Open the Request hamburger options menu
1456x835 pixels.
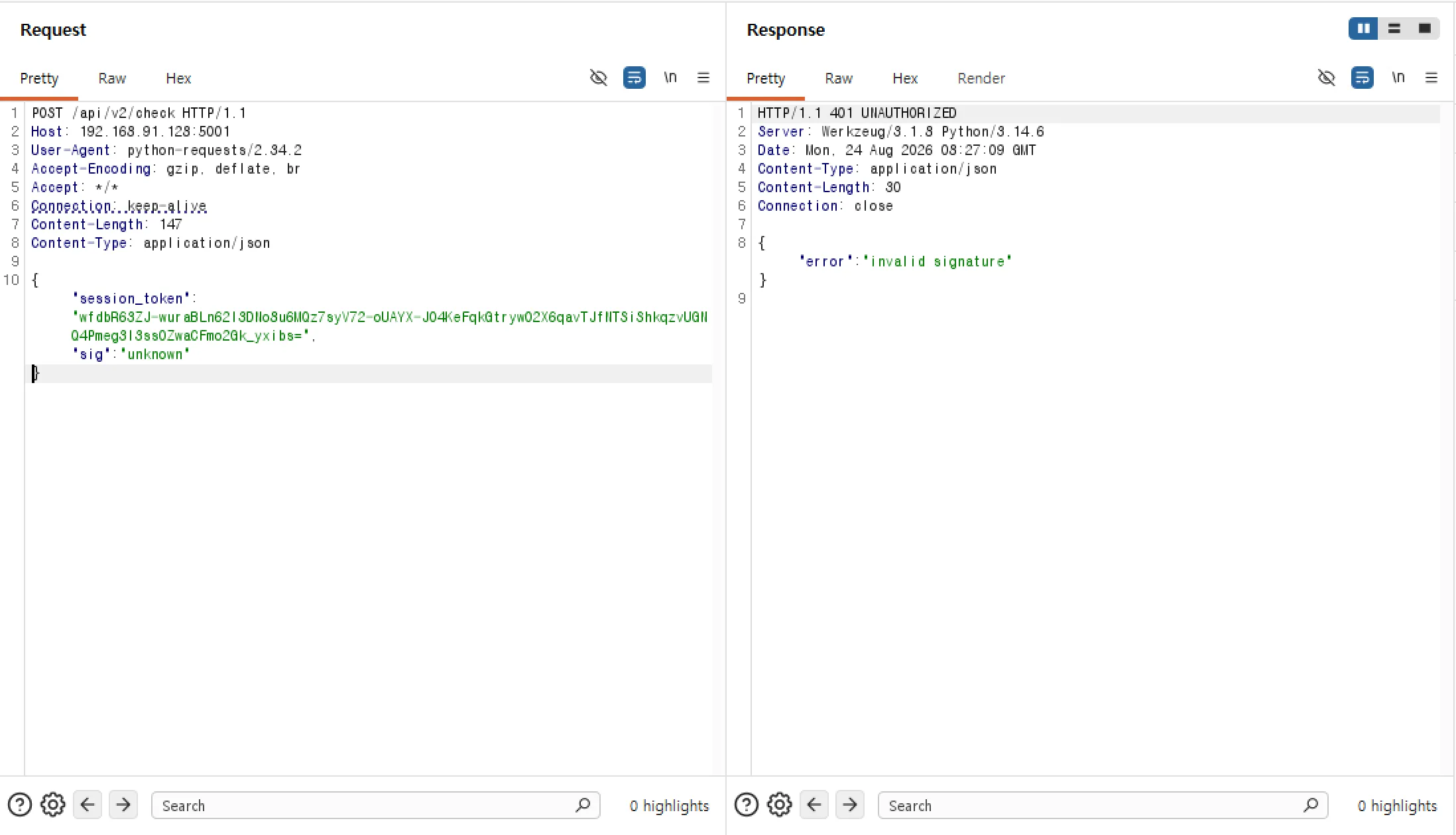[703, 78]
